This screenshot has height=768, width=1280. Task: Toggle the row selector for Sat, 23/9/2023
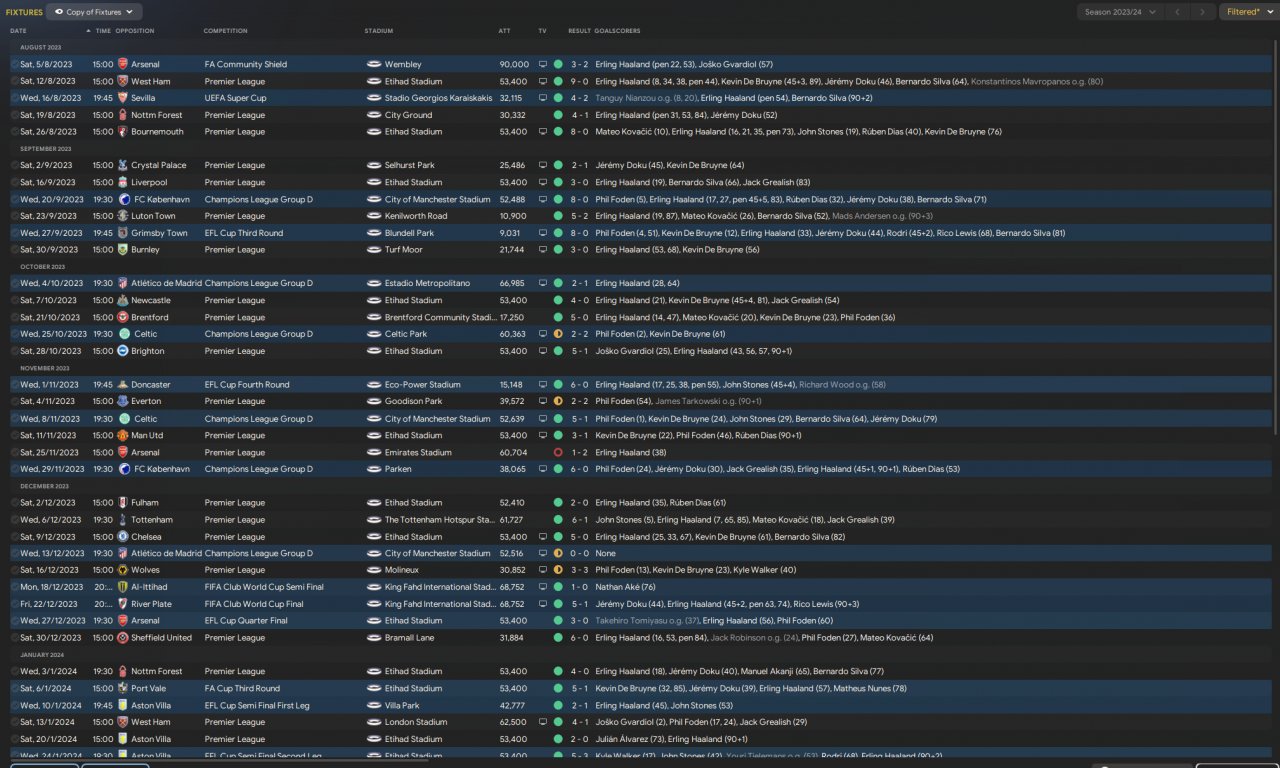tap(15, 216)
